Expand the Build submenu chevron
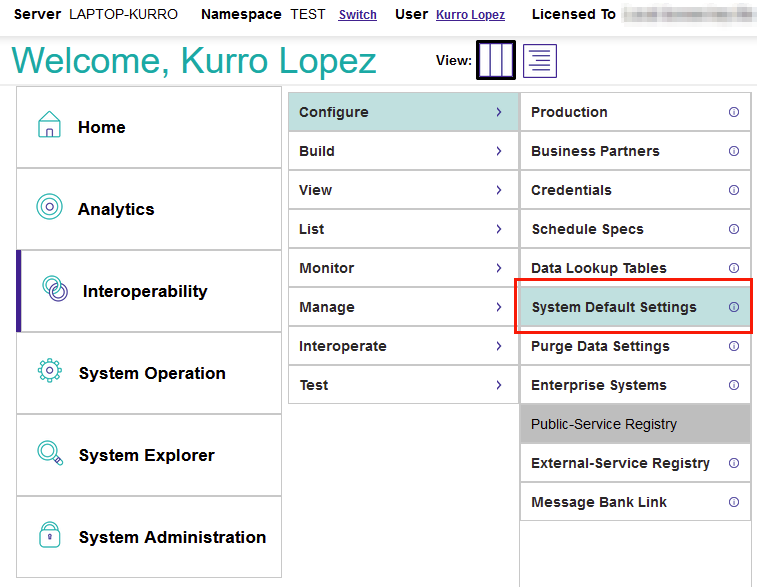757x587 pixels. point(498,151)
